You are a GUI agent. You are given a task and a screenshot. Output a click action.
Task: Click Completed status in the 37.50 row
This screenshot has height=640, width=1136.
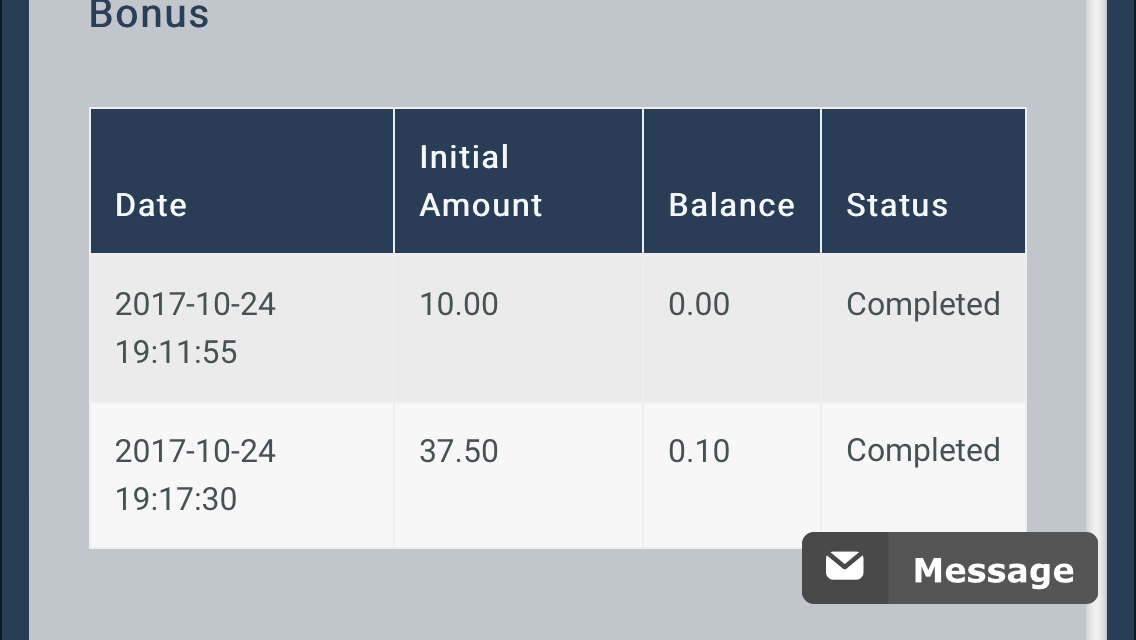(923, 452)
